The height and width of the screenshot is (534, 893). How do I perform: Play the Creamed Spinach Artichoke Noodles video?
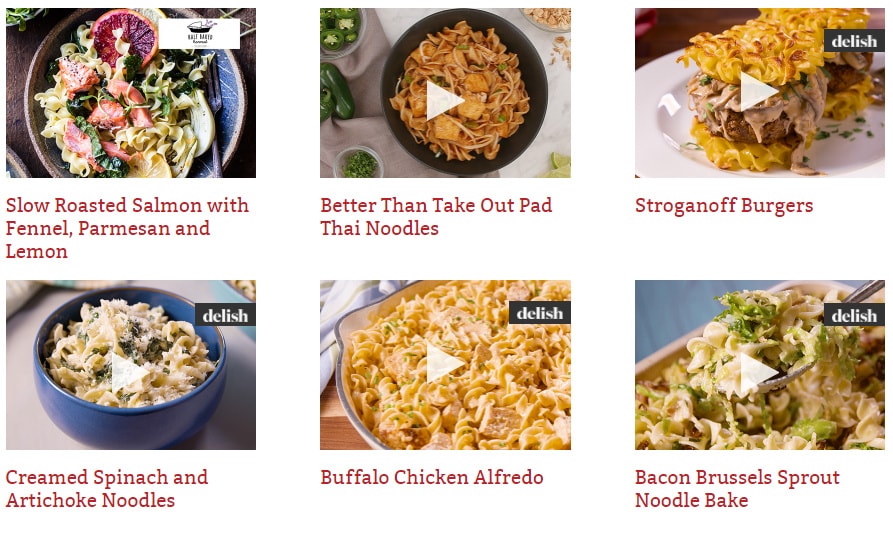tap(129, 373)
